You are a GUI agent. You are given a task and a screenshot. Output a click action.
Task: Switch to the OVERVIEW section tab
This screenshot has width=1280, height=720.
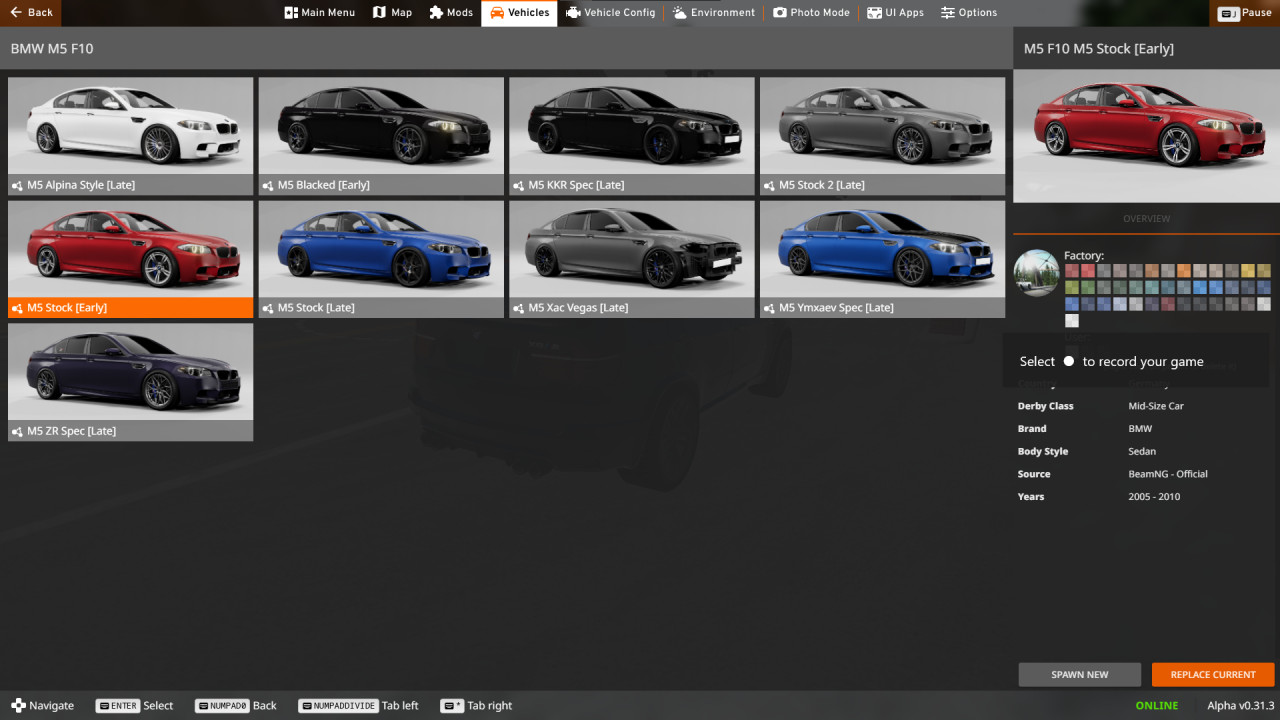(x=1146, y=219)
